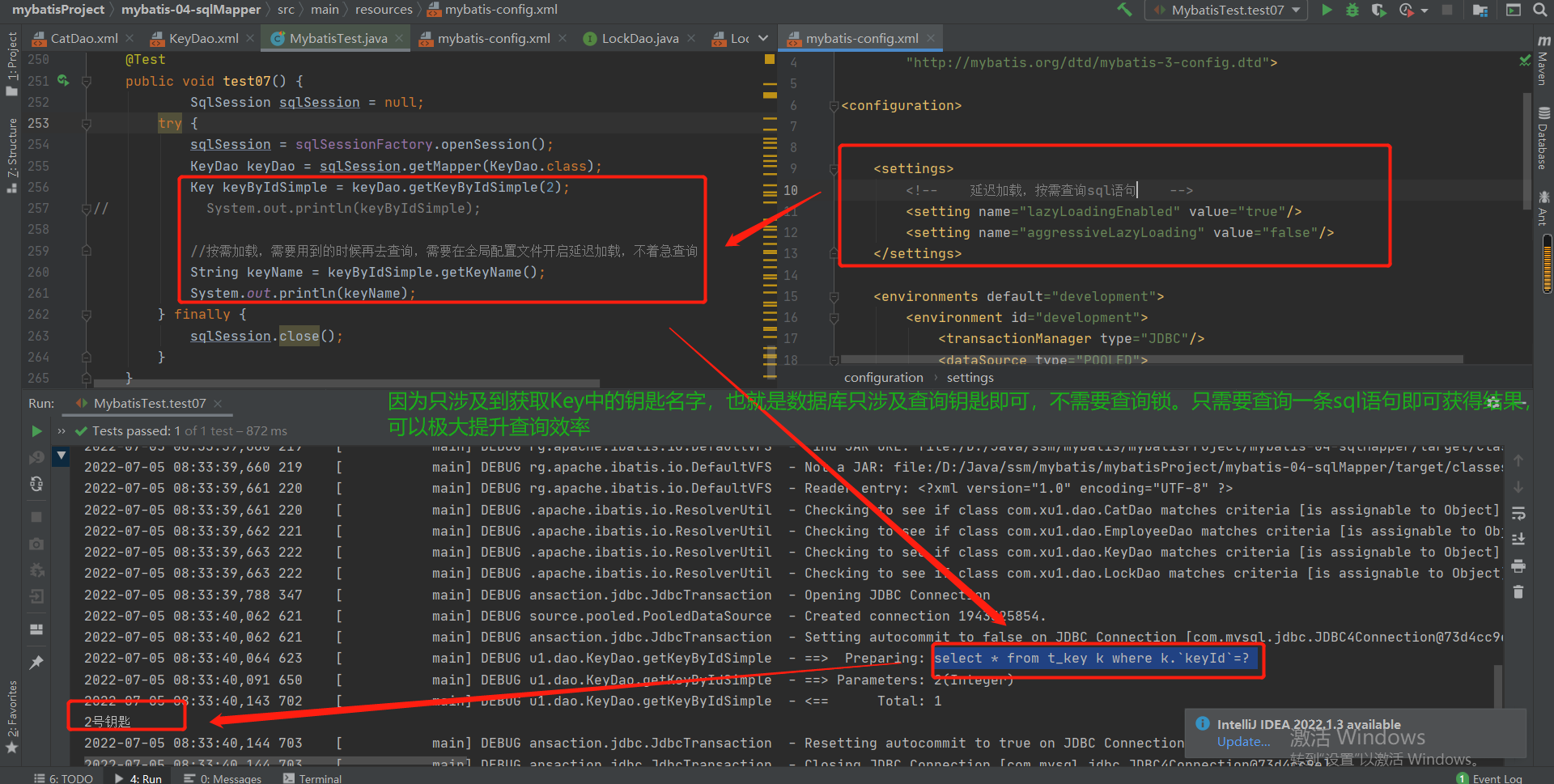Clear console output with trash icon
Screen dimensions: 1554x784
click(x=1518, y=592)
